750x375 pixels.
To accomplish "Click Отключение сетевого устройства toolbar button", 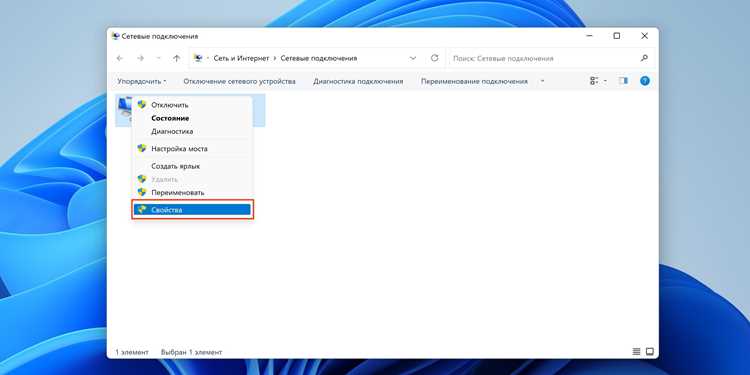I will 239,81.
